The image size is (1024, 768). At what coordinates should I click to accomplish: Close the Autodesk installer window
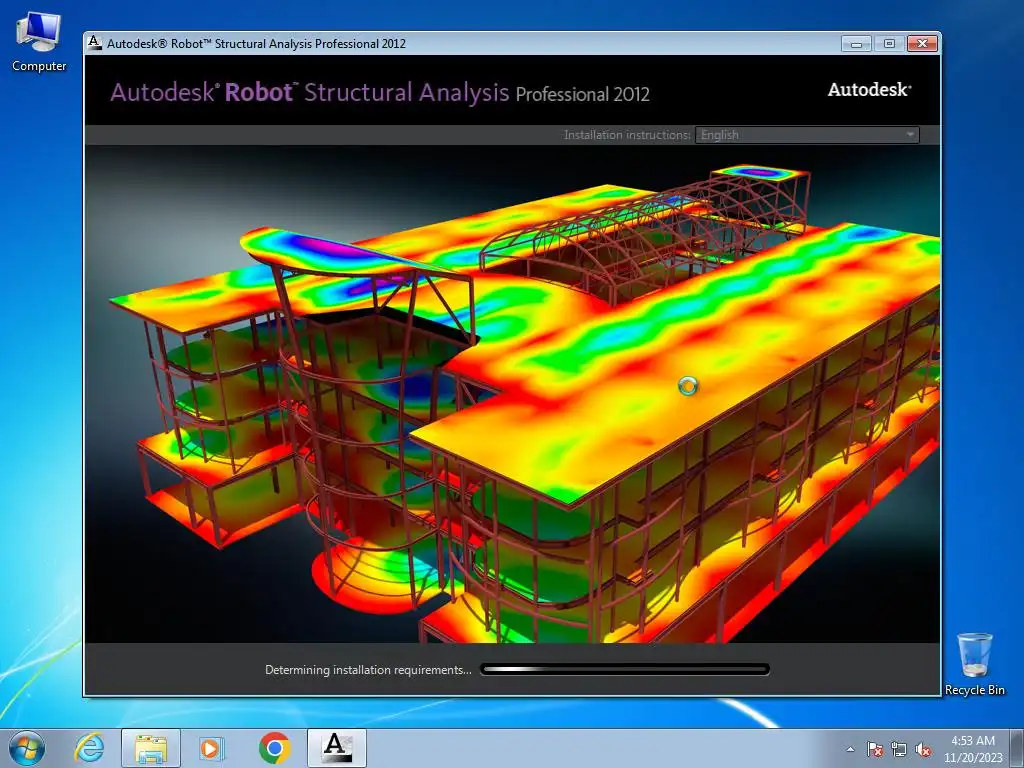(922, 43)
